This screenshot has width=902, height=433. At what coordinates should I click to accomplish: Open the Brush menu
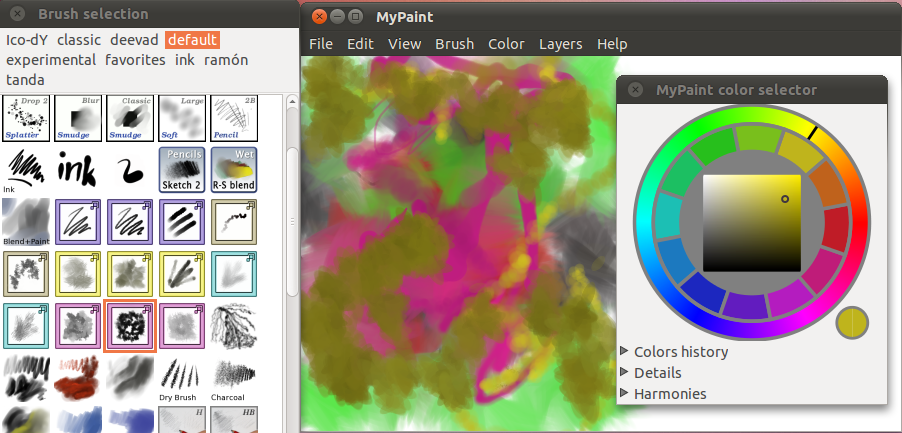pos(454,44)
